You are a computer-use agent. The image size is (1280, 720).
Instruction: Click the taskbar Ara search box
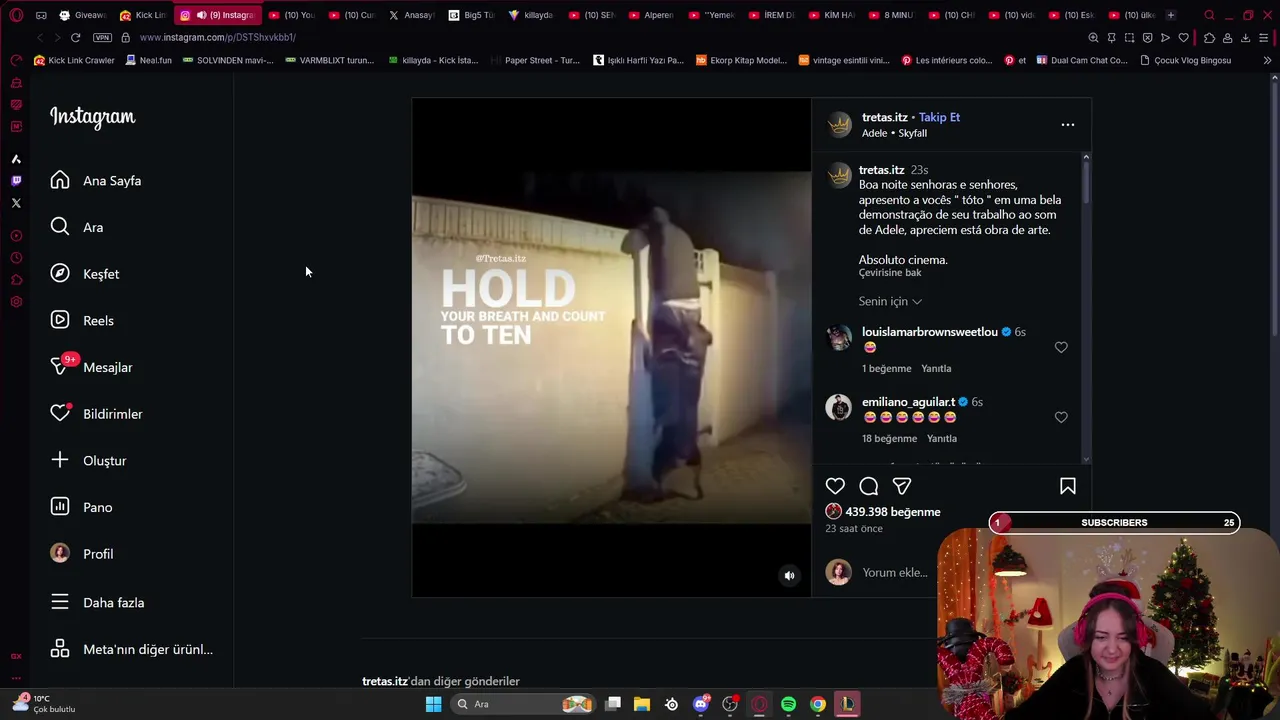(523, 704)
